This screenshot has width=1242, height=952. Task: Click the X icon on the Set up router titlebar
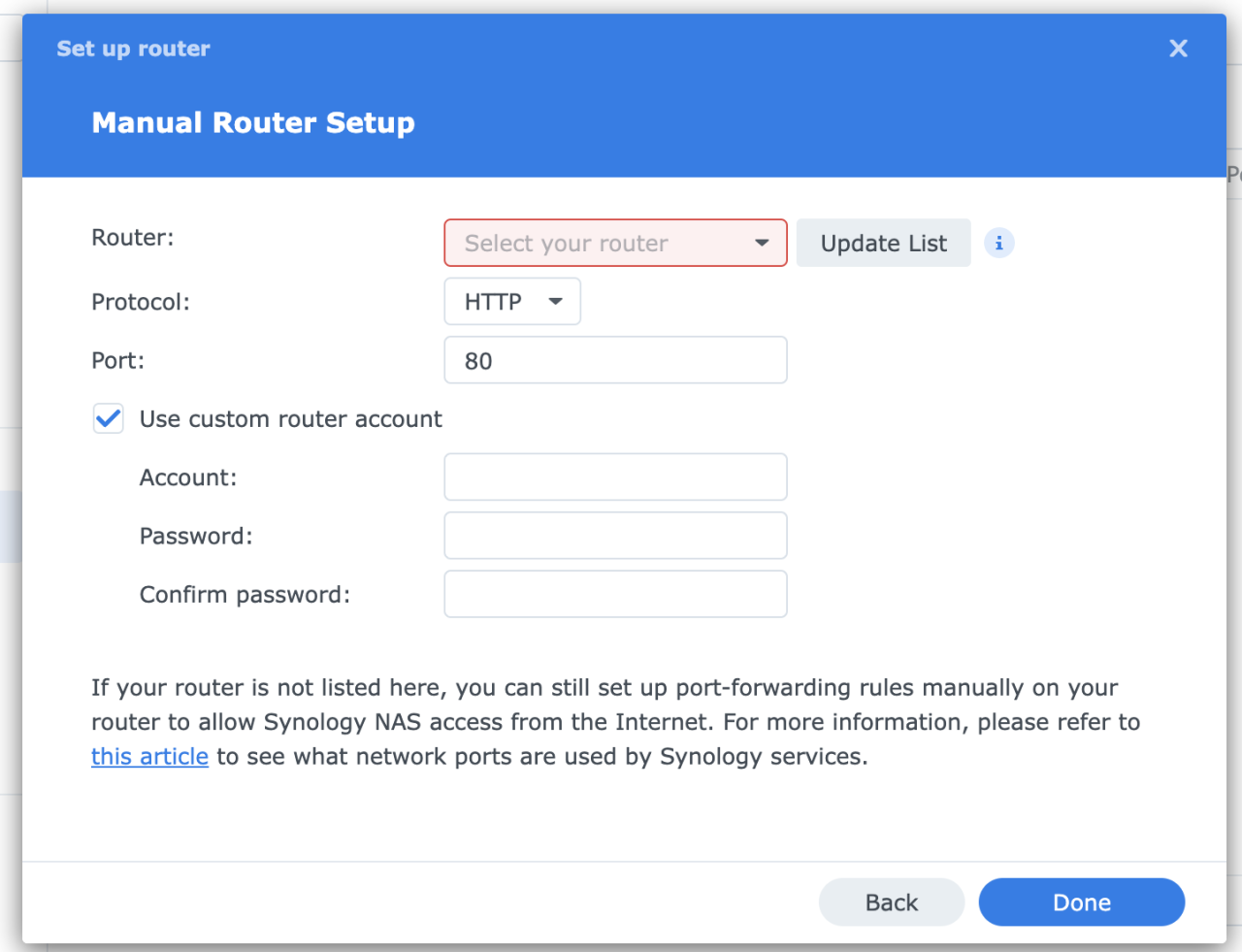(1178, 48)
